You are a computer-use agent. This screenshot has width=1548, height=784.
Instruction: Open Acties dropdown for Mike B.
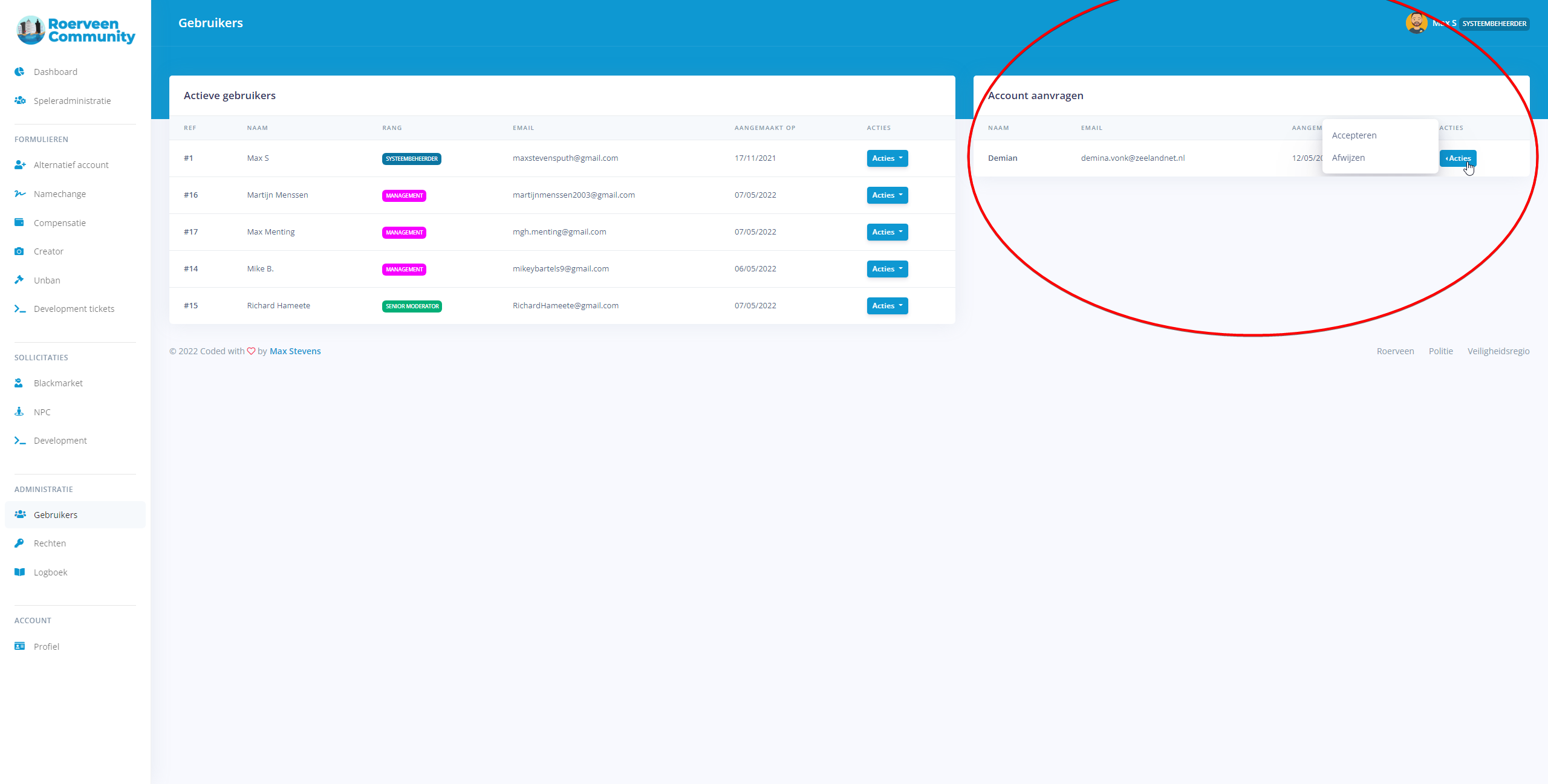click(x=887, y=269)
